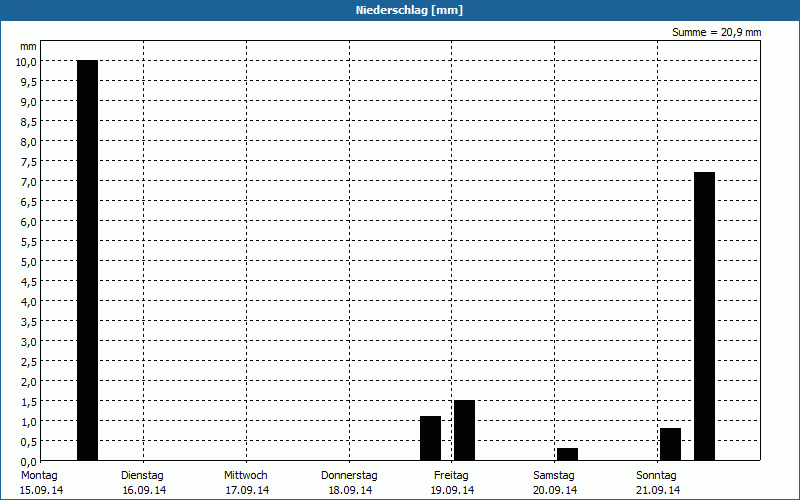Click the Samstag day label
Image resolution: width=800 pixels, height=500 pixels.
point(554,475)
